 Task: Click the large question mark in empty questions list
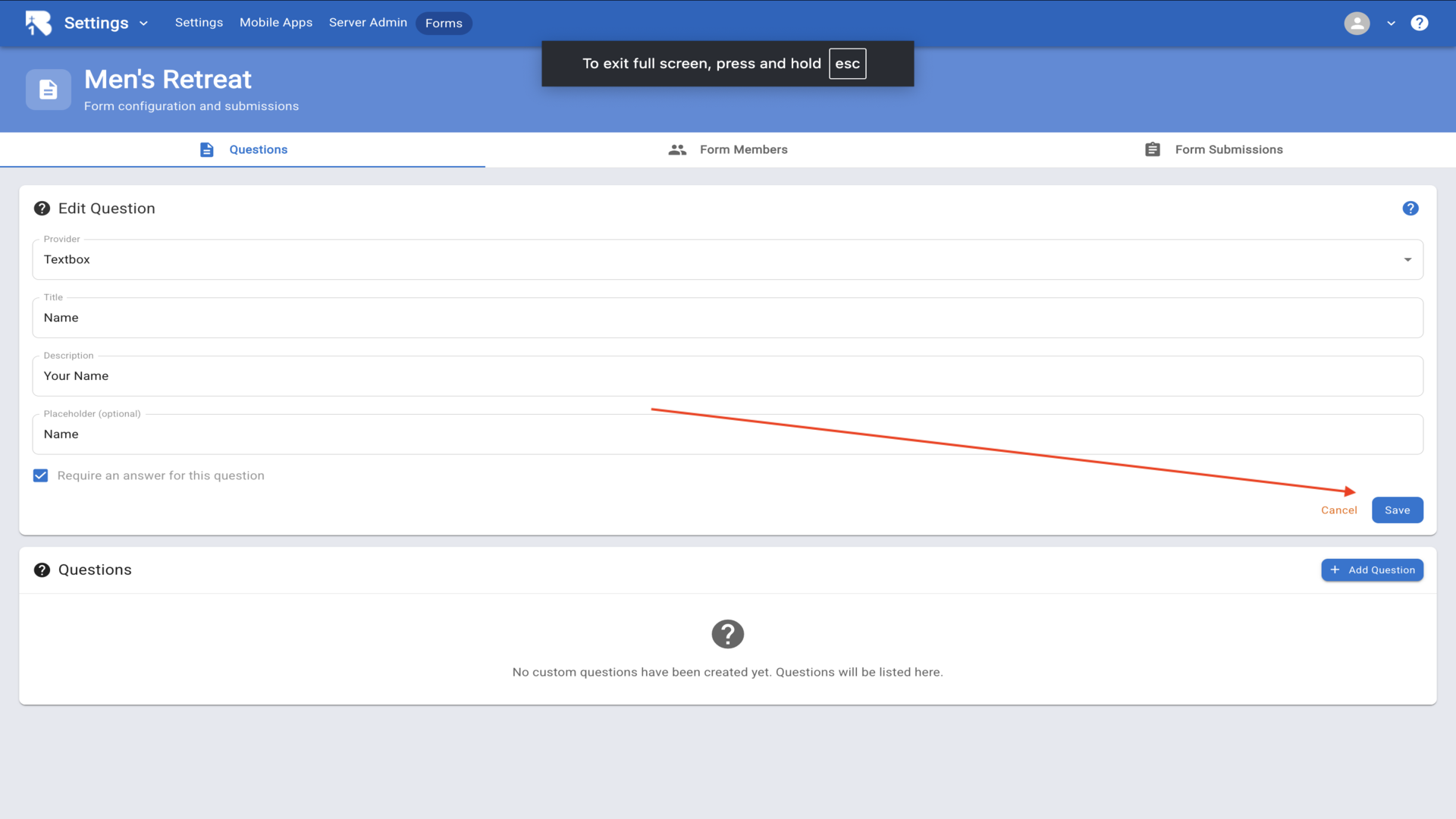(727, 634)
